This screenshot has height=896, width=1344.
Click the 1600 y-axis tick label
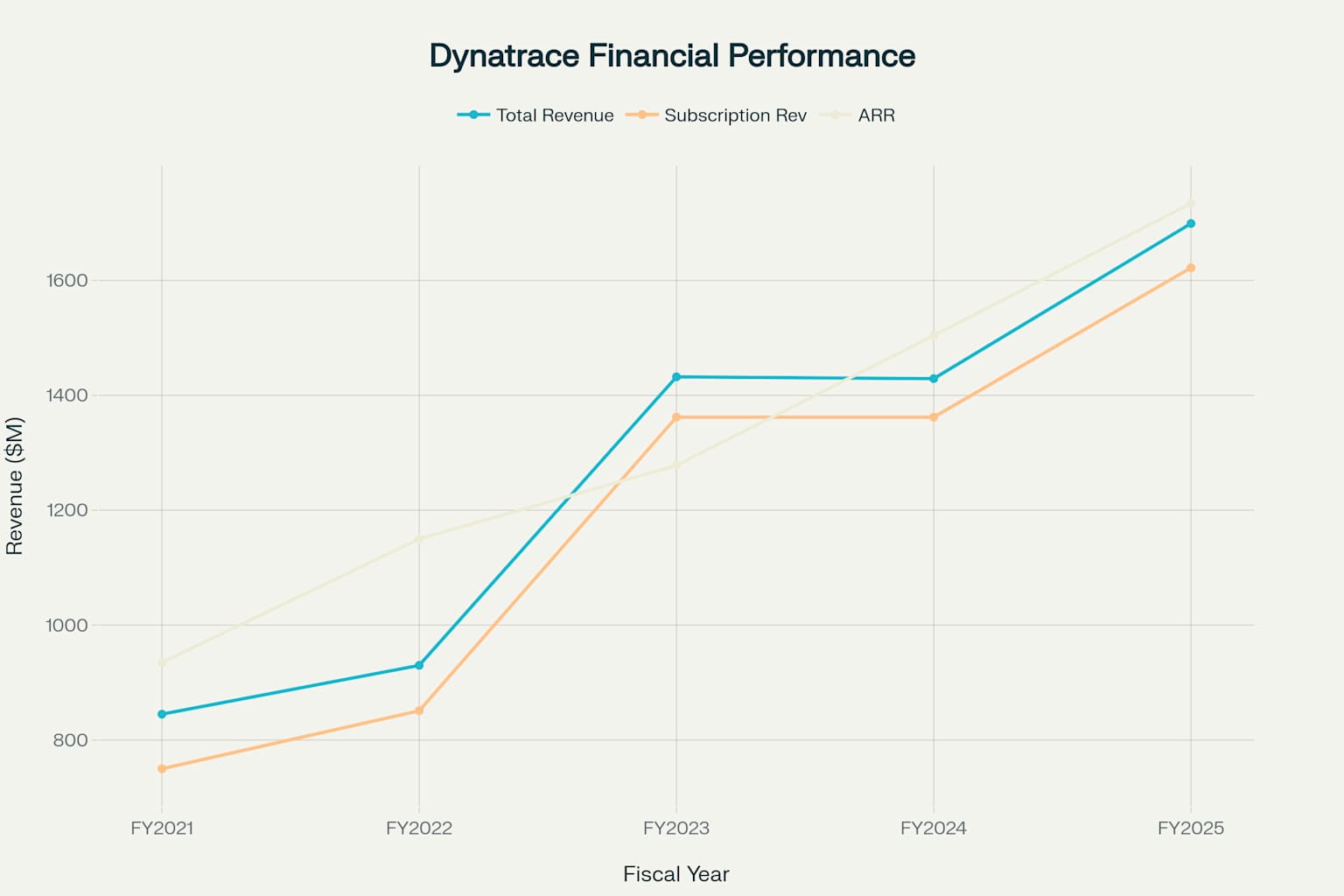point(67,281)
